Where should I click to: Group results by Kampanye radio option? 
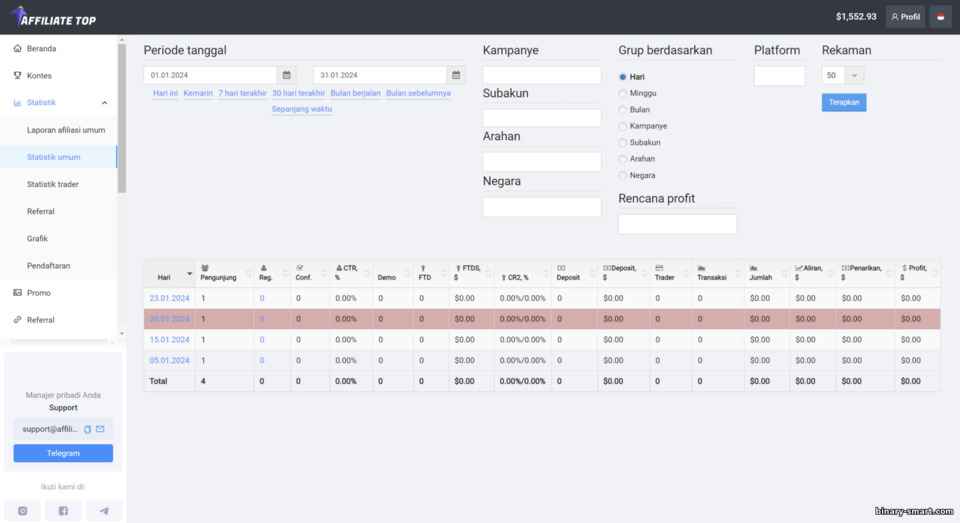tap(623, 126)
